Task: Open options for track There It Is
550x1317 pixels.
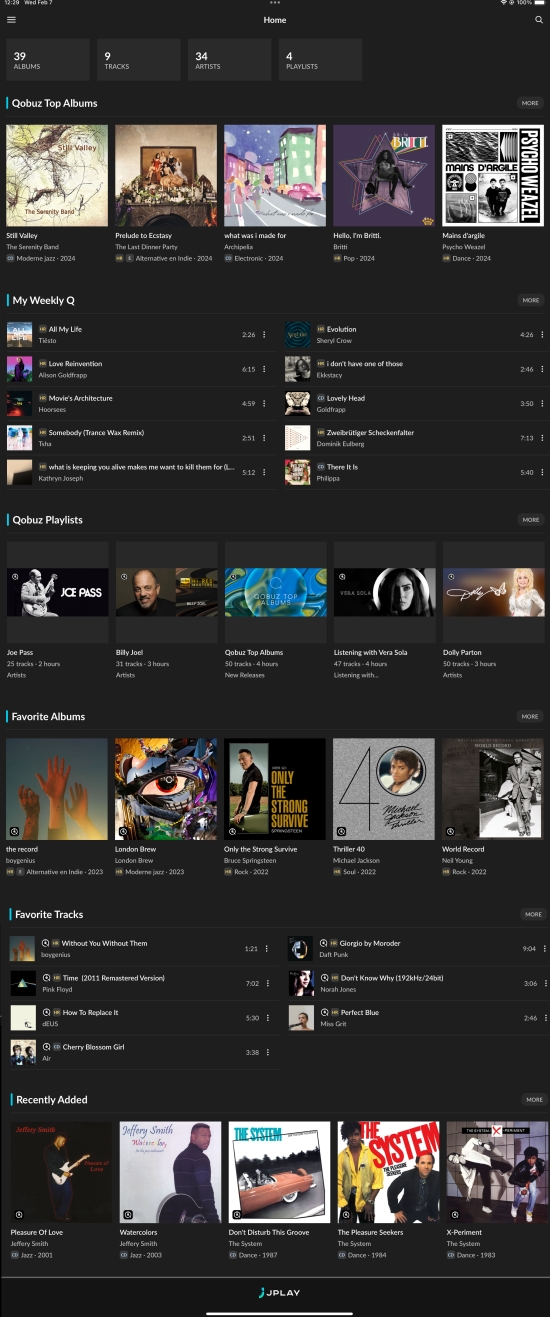Action: 542,473
